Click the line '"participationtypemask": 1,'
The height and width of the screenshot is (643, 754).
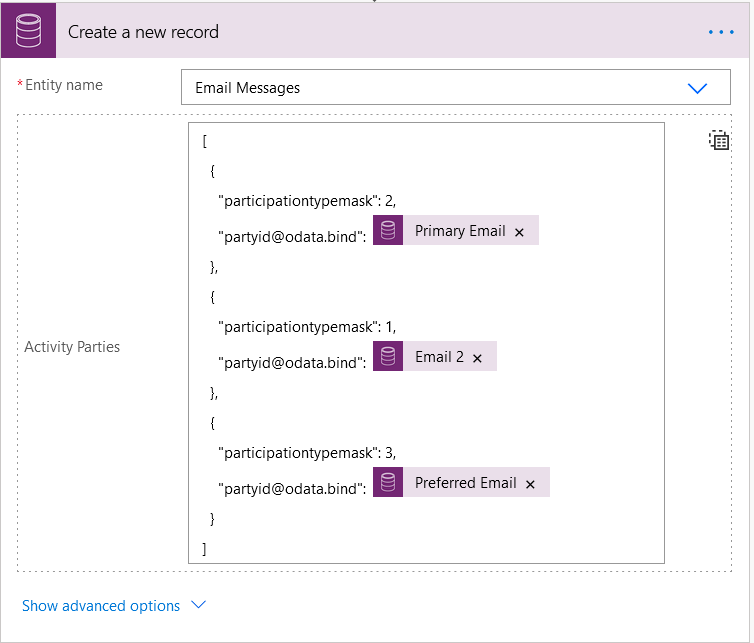click(x=307, y=327)
